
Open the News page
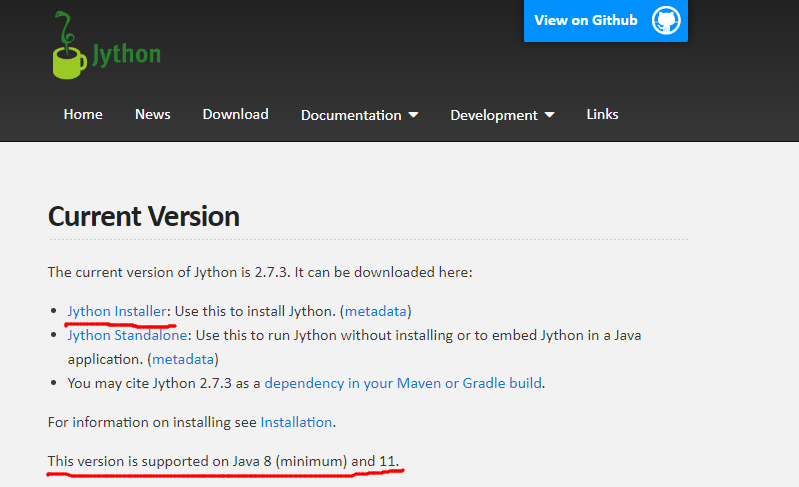(x=153, y=114)
